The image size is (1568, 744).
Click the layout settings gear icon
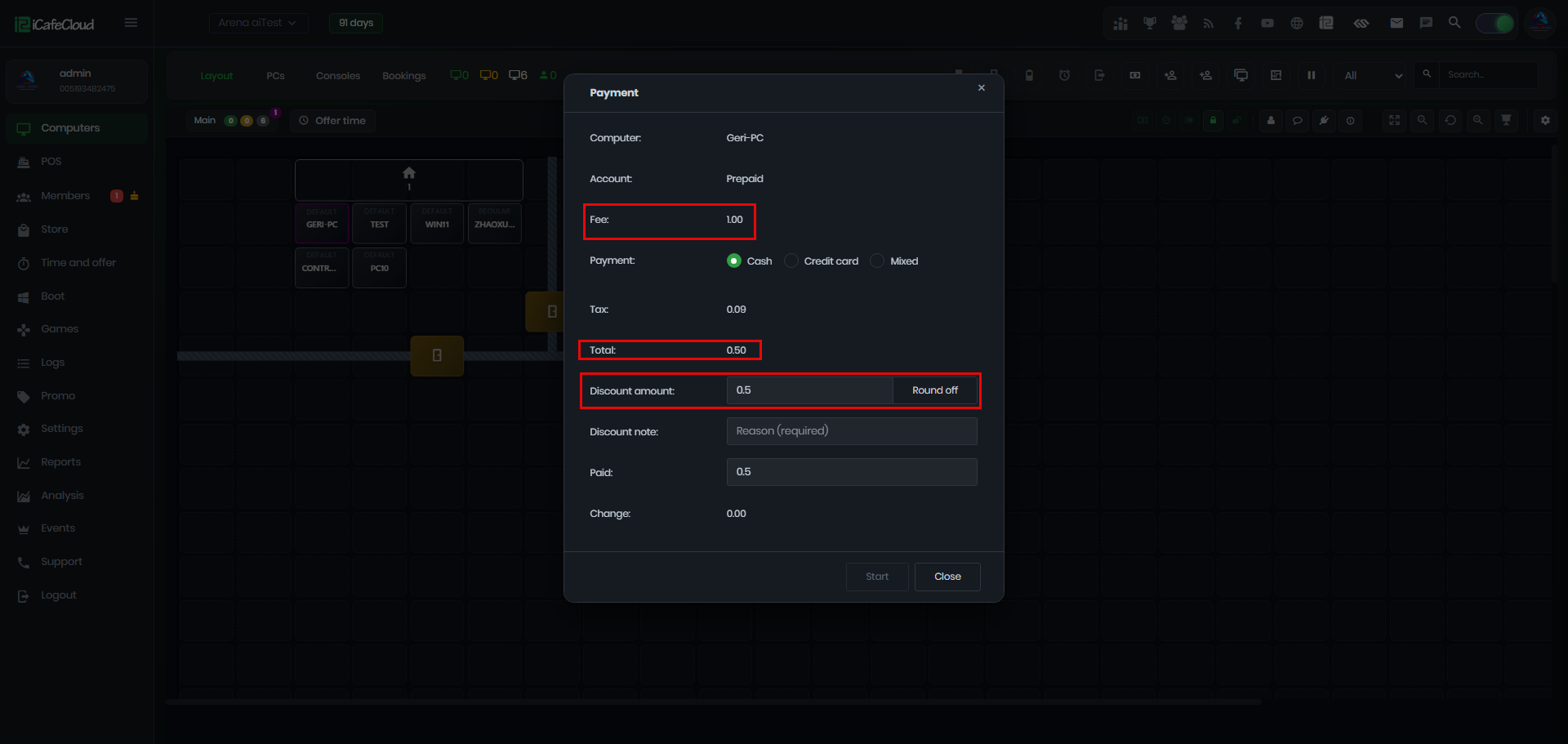coord(1545,120)
